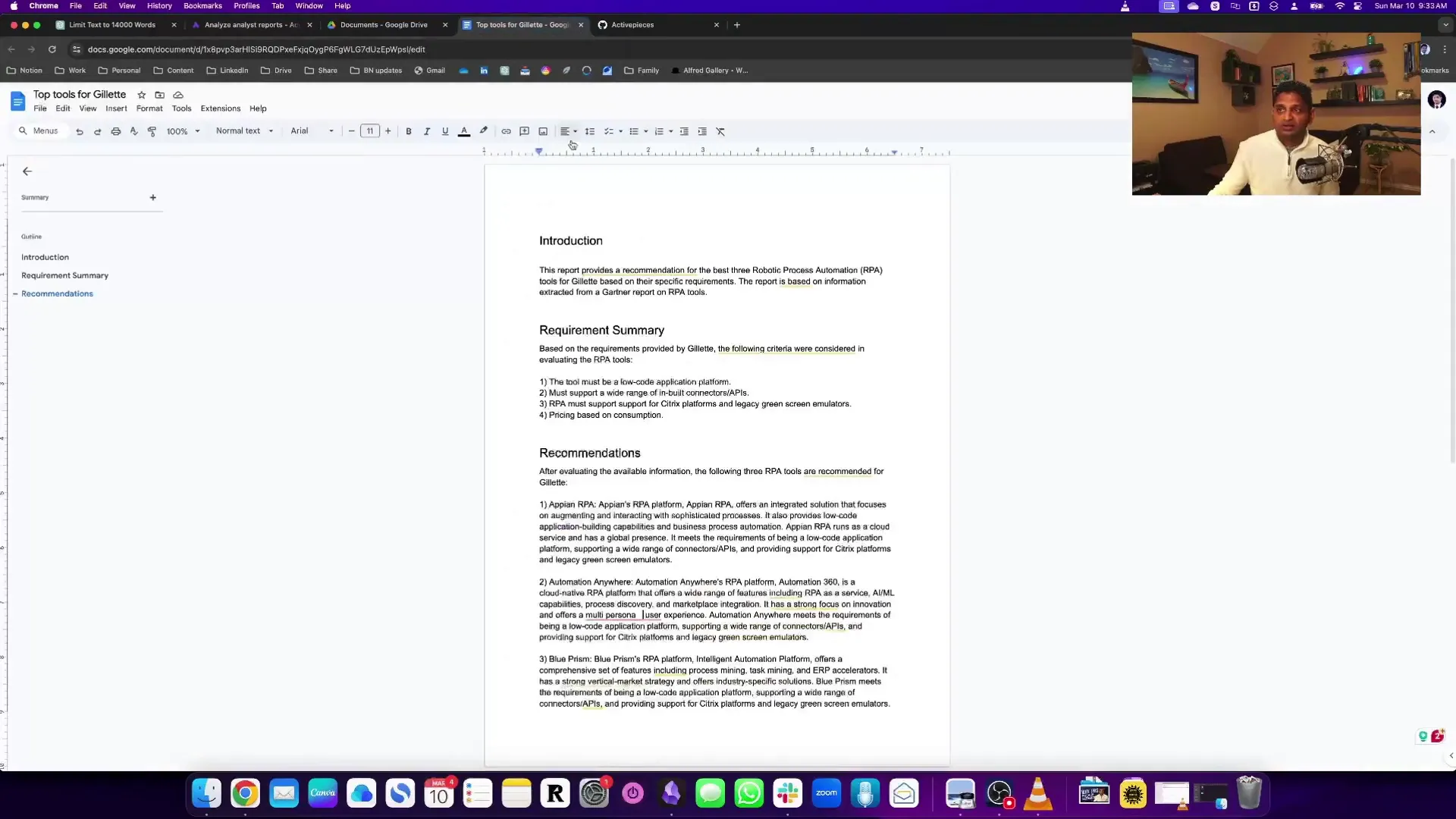Screen dimensions: 1456x819
Task: Expand the numbered list options arrow
Action: (671, 131)
